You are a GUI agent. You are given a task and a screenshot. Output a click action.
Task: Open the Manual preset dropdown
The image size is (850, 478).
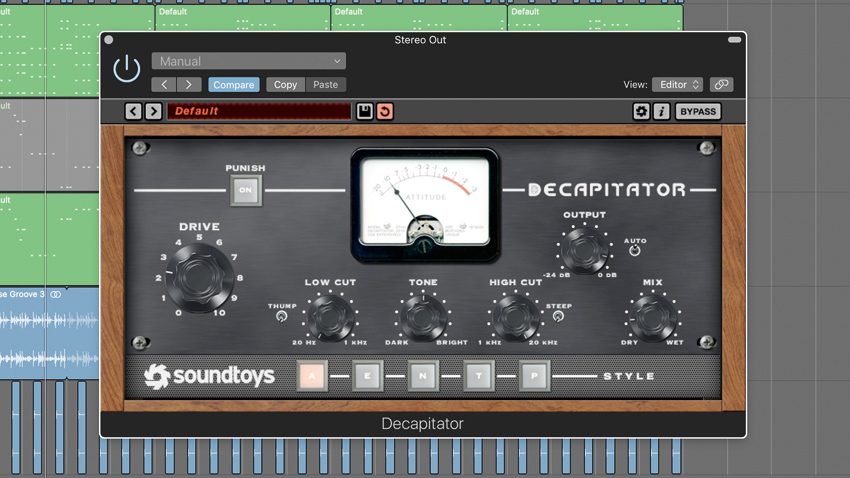pyautogui.click(x=249, y=61)
